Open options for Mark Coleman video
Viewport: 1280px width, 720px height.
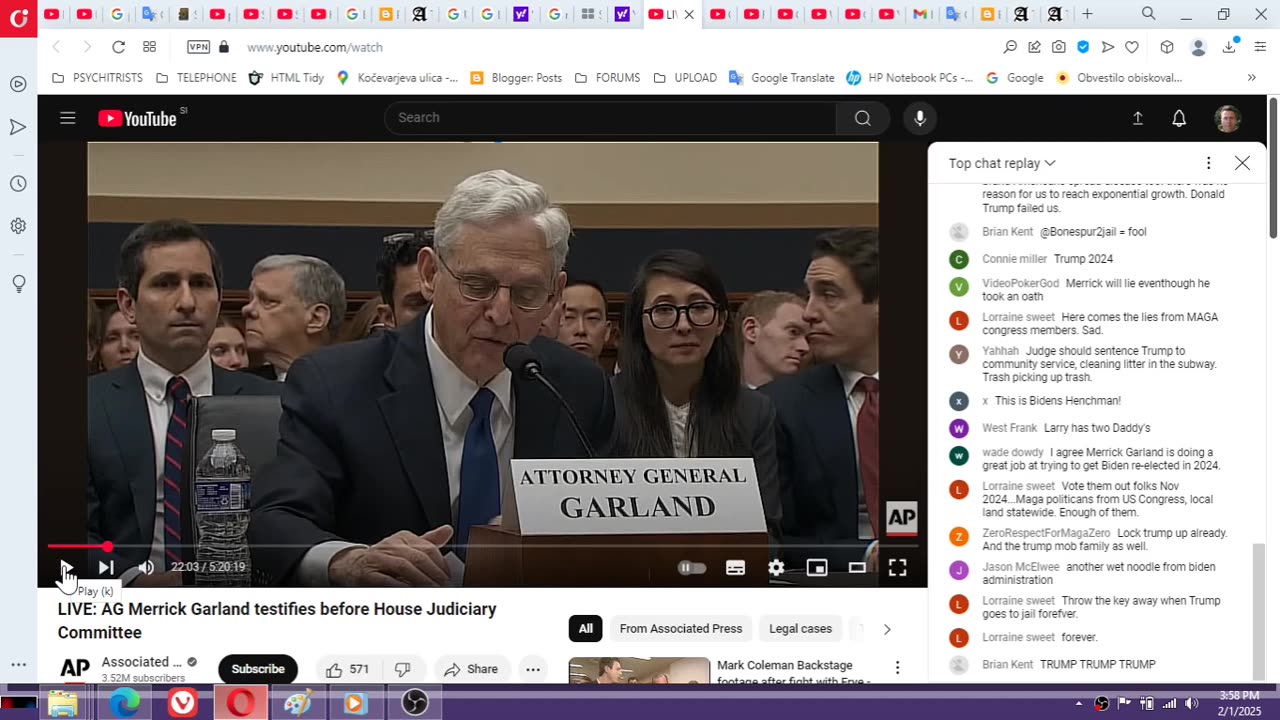[x=897, y=667]
